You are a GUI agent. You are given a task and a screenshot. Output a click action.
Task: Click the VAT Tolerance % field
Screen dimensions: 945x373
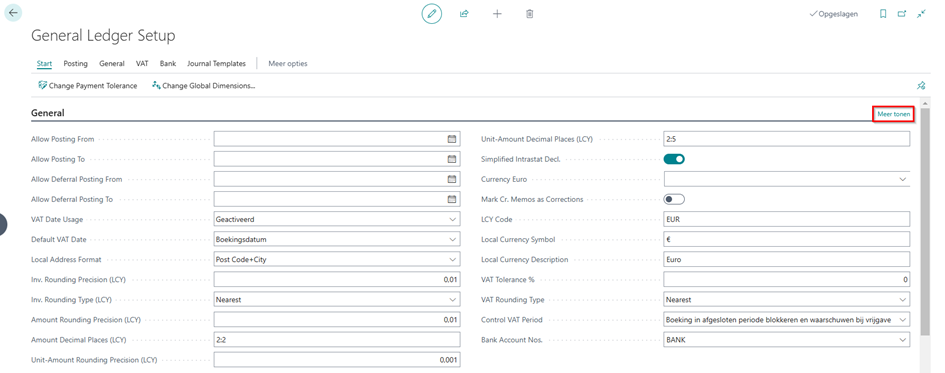click(786, 280)
